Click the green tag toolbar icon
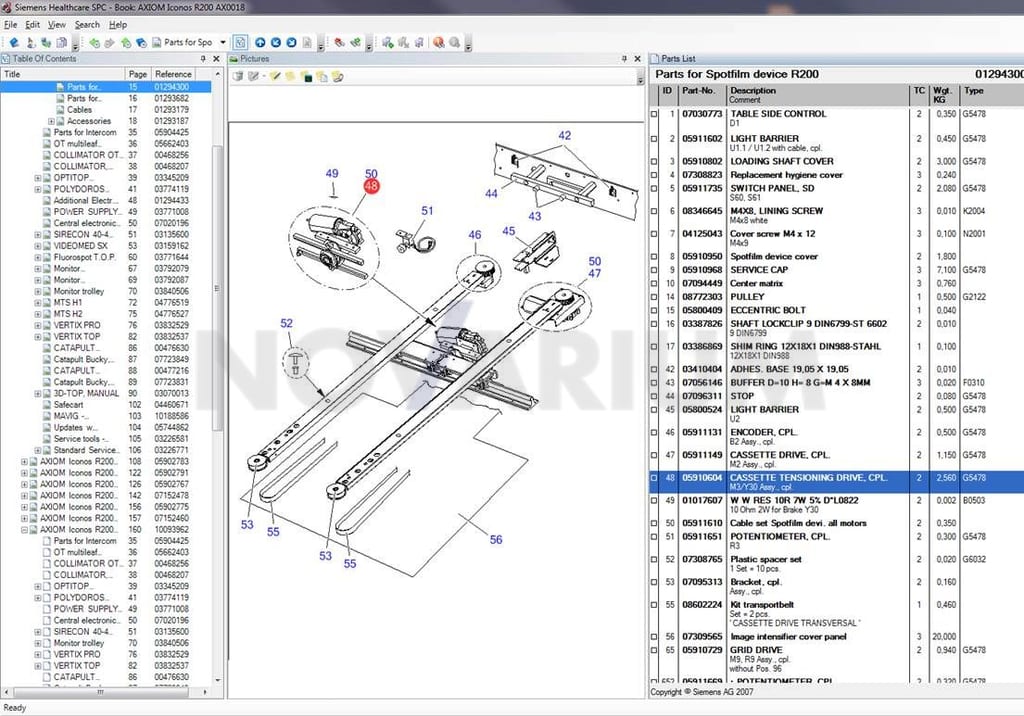The width and height of the screenshot is (1024, 716). pos(355,42)
